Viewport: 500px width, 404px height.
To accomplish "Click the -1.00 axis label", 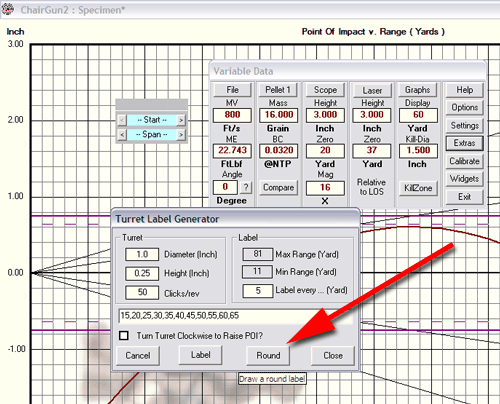I will (16, 349).
